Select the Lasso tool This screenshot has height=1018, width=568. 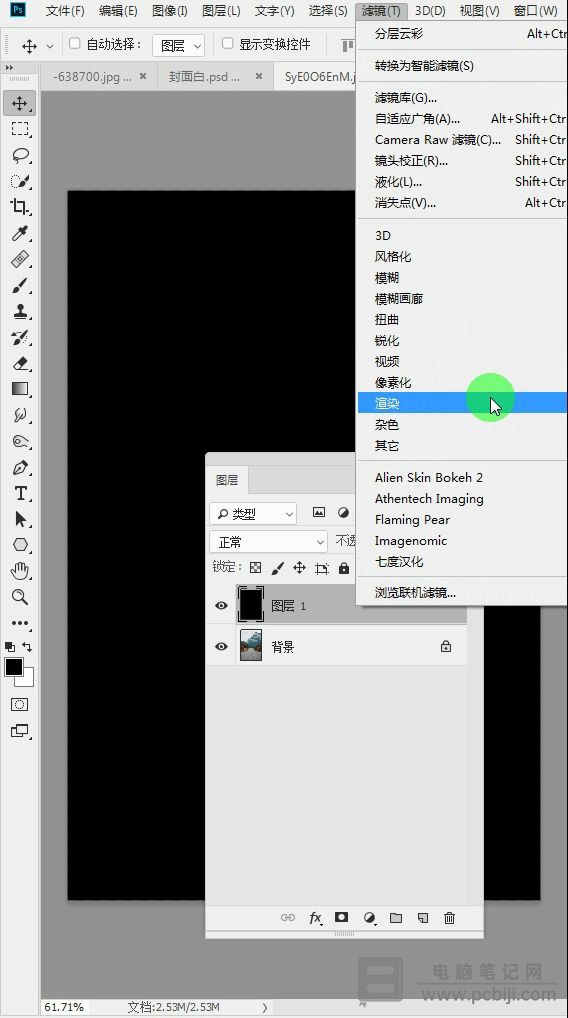coord(19,155)
